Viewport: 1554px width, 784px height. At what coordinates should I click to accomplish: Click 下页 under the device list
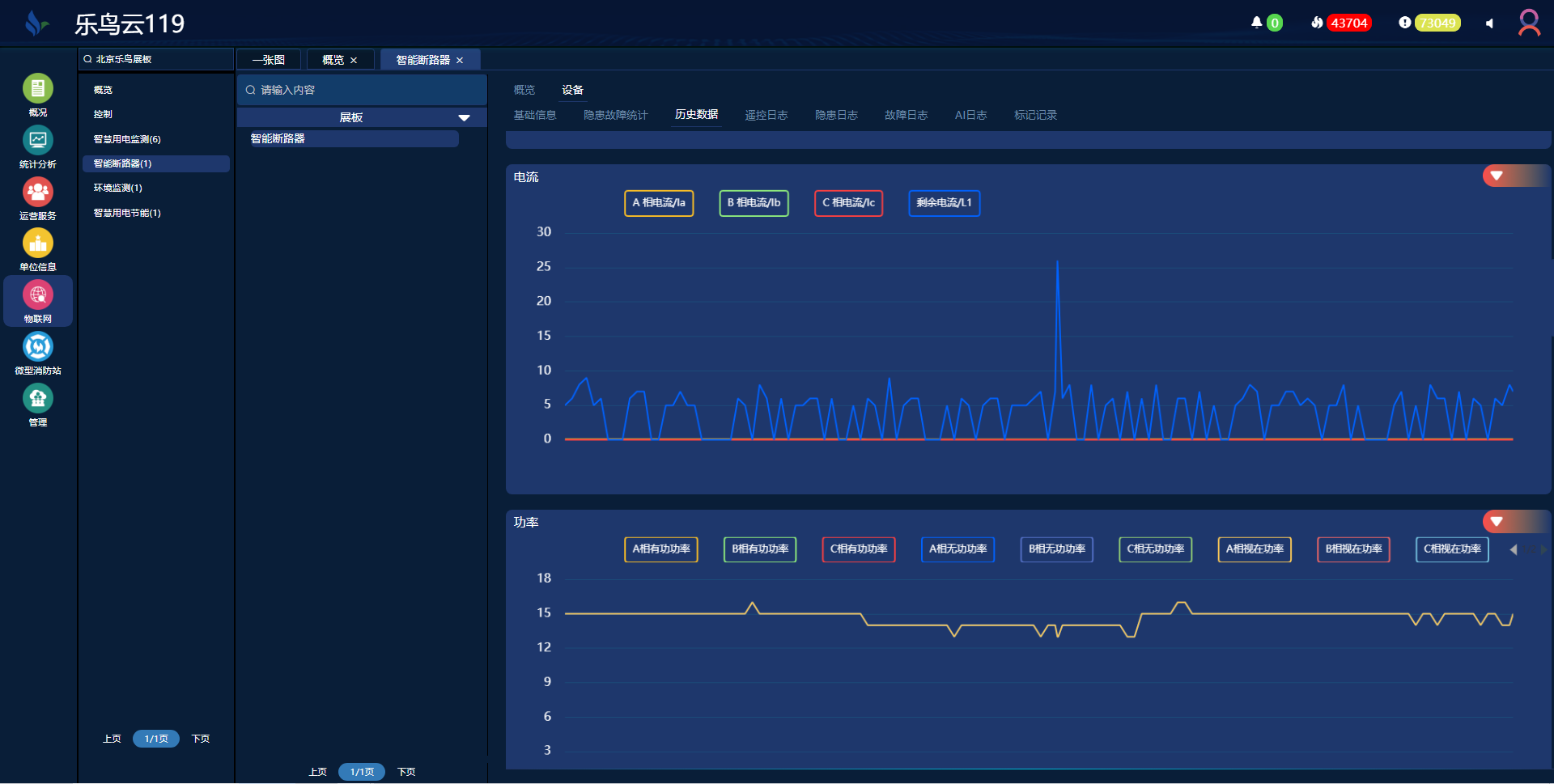click(406, 772)
